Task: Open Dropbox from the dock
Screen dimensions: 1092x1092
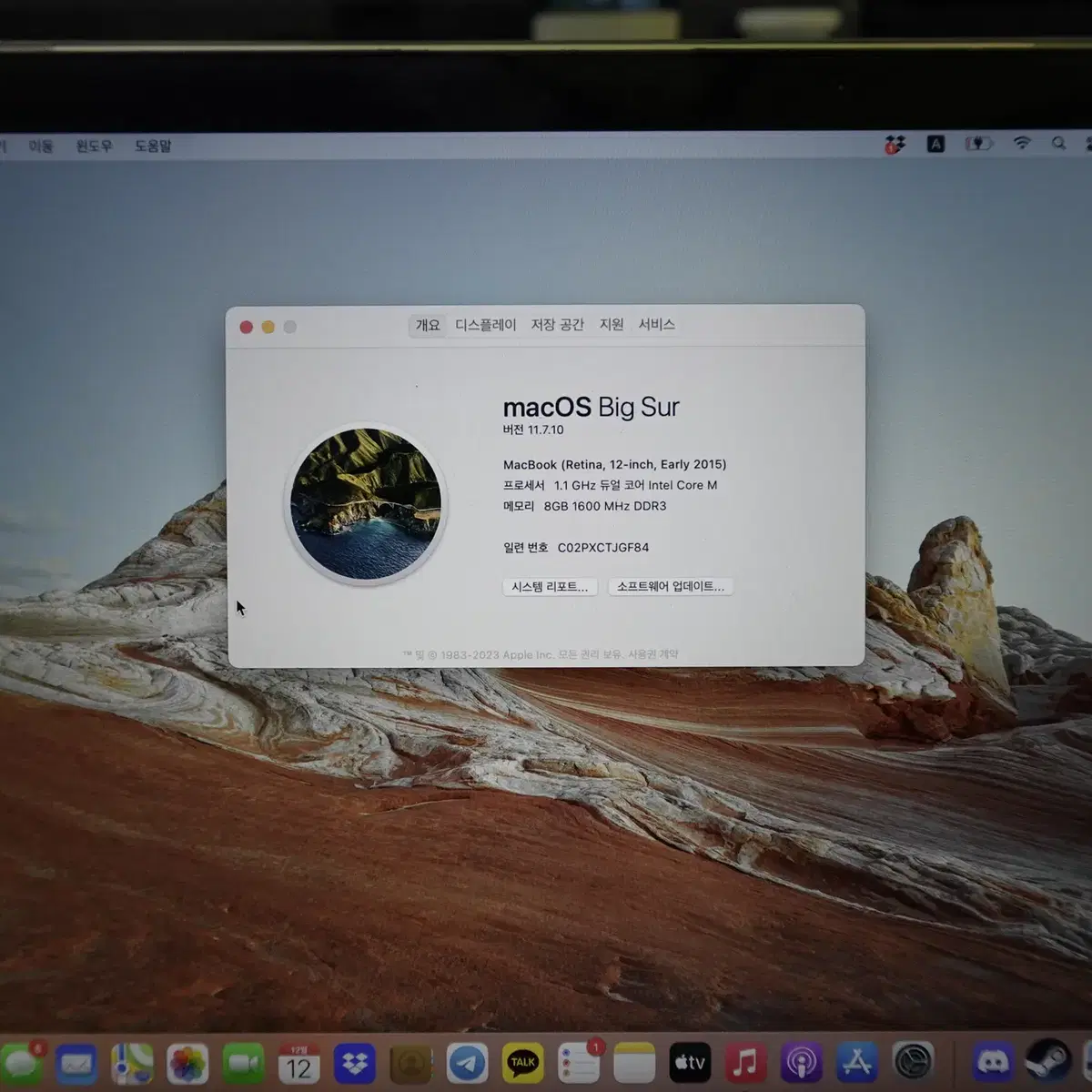Action: [x=355, y=1063]
